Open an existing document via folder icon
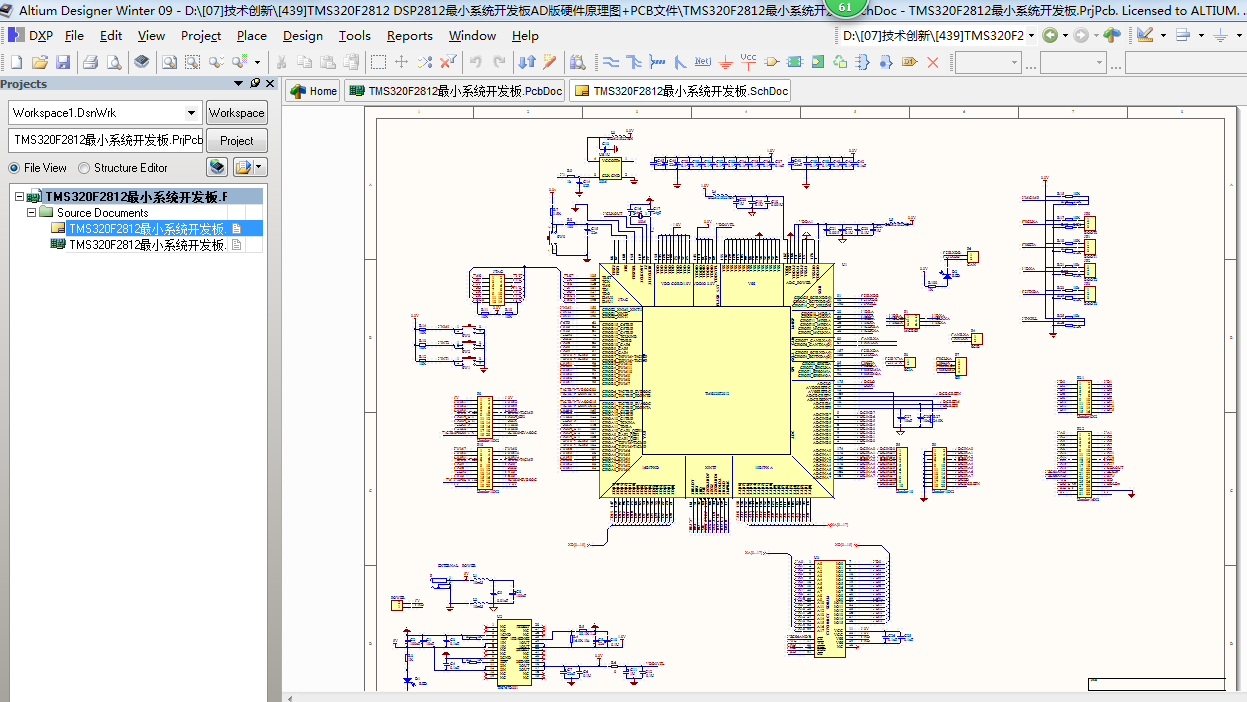Viewport: 1247px width, 702px height. click(x=40, y=62)
